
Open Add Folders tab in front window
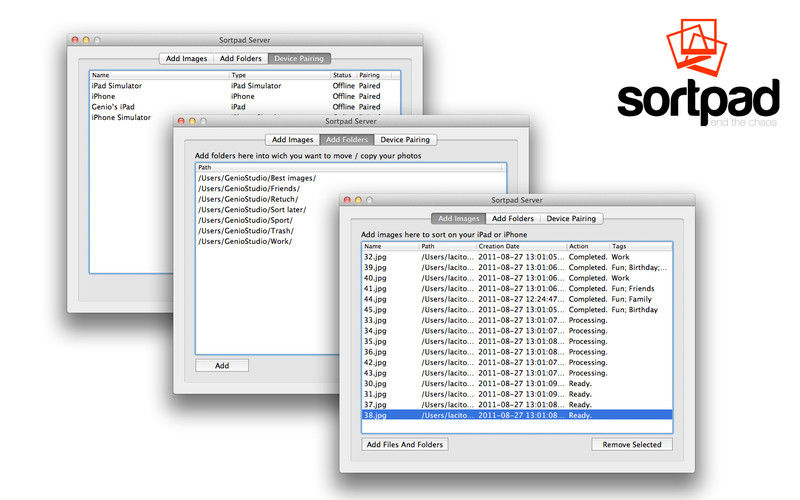(513, 218)
